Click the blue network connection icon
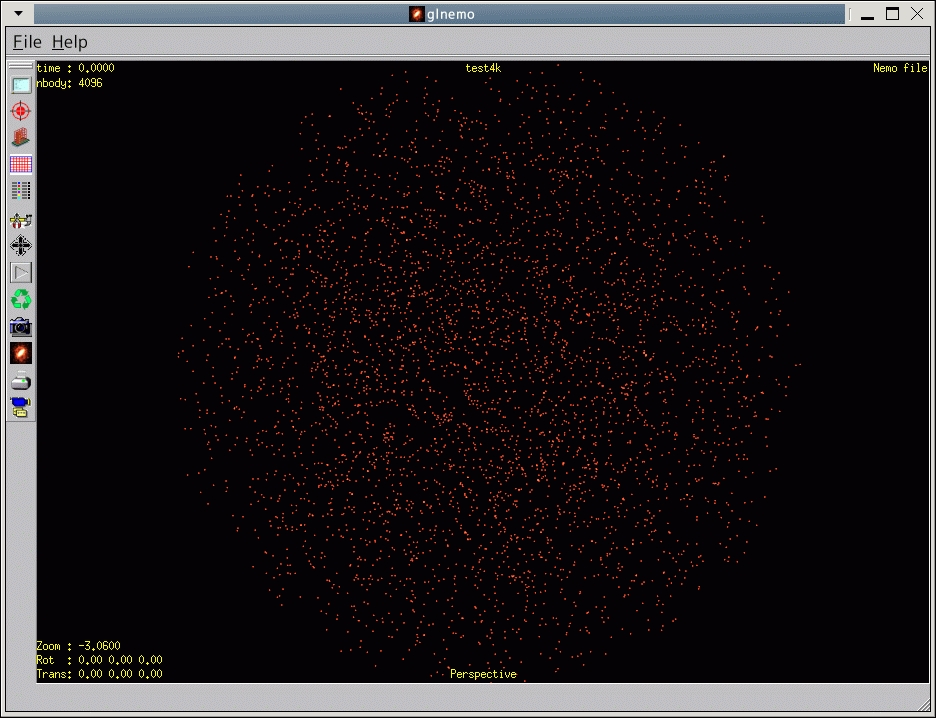 tap(21, 407)
